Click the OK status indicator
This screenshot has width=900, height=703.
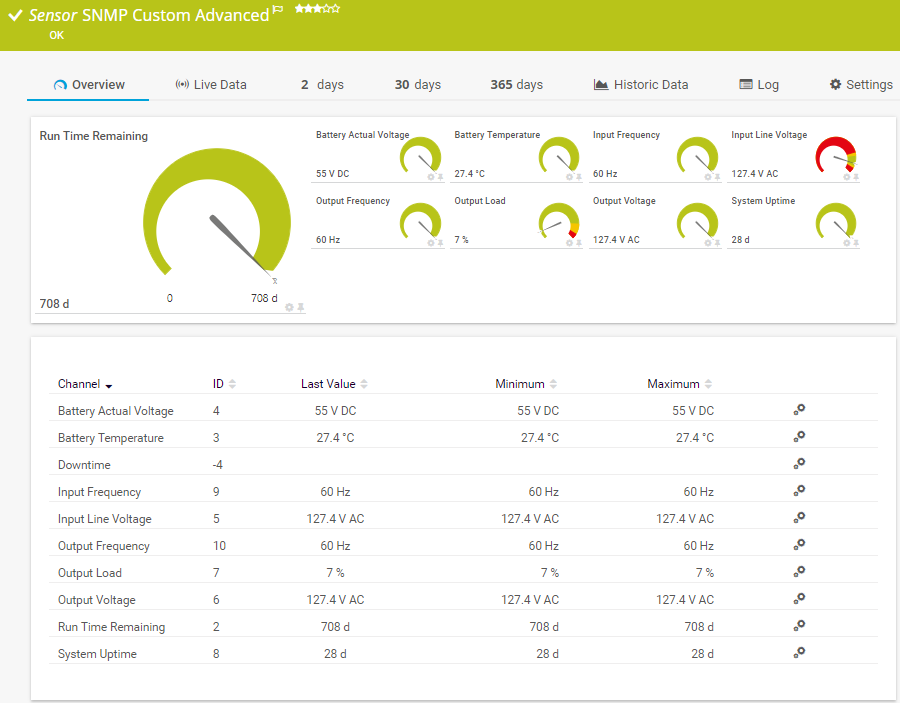(x=56, y=35)
